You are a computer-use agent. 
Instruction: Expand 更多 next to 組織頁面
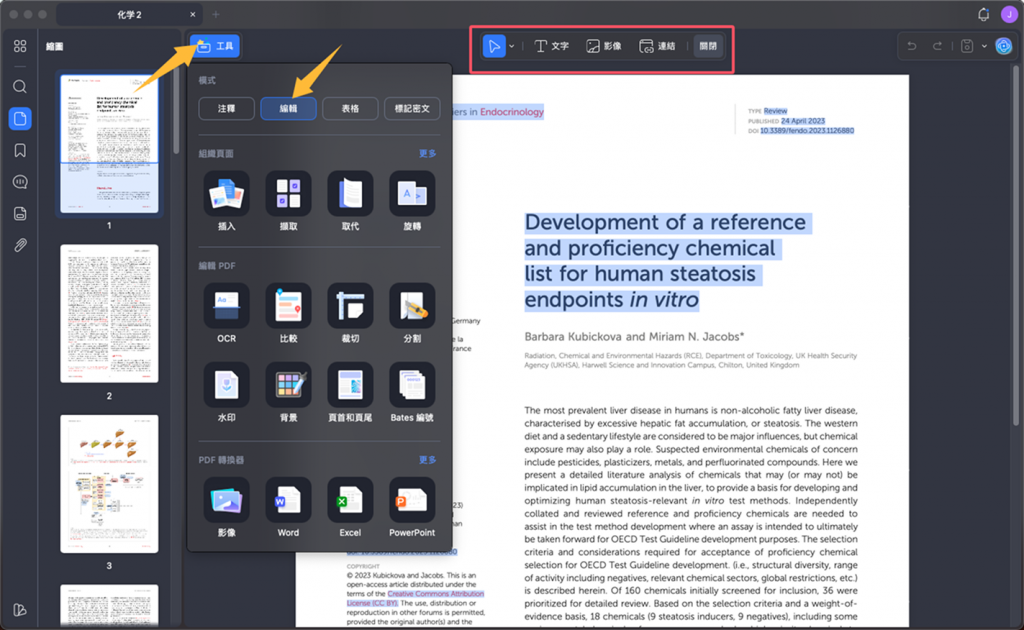[x=427, y=154]
